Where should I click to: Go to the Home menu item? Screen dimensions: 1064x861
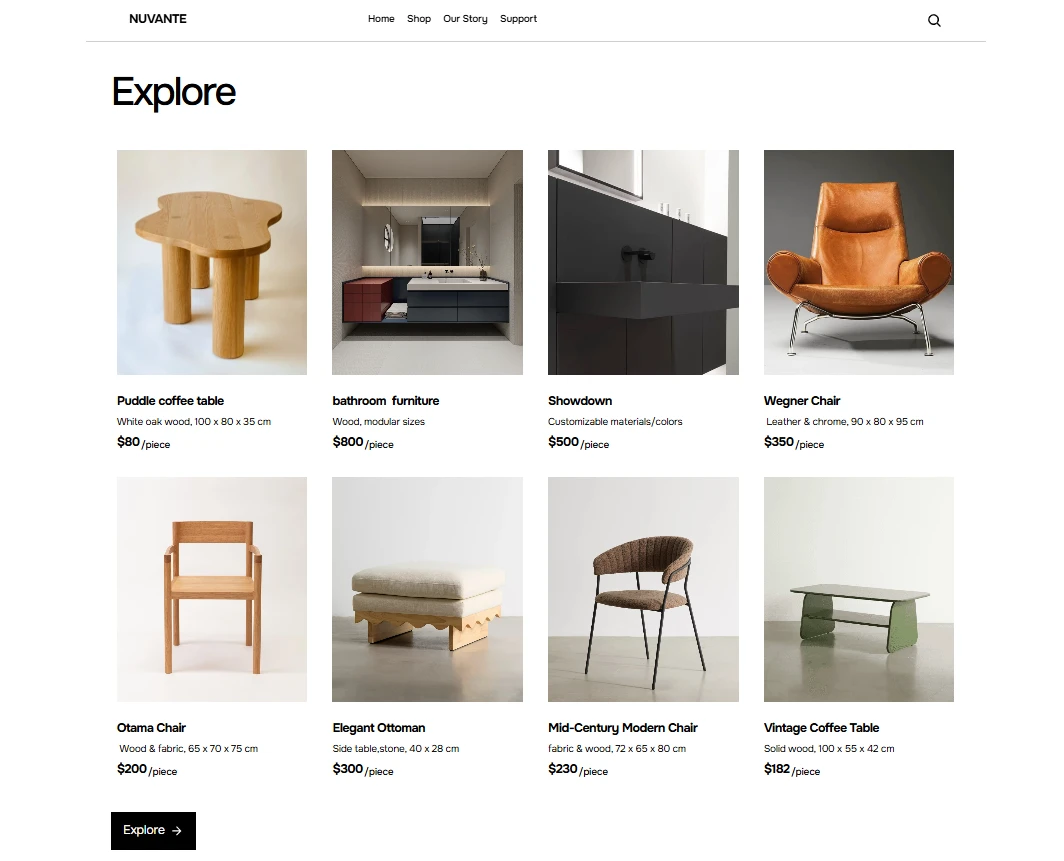pyautogui.click(x=381, y=19)
